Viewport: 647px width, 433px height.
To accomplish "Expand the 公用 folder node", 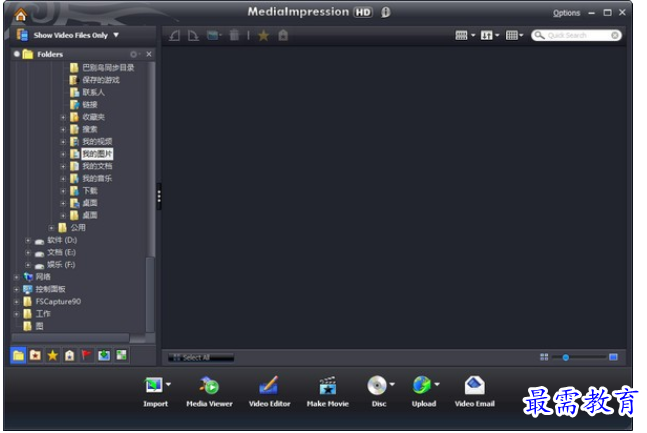I will click(x=51, y=228).
